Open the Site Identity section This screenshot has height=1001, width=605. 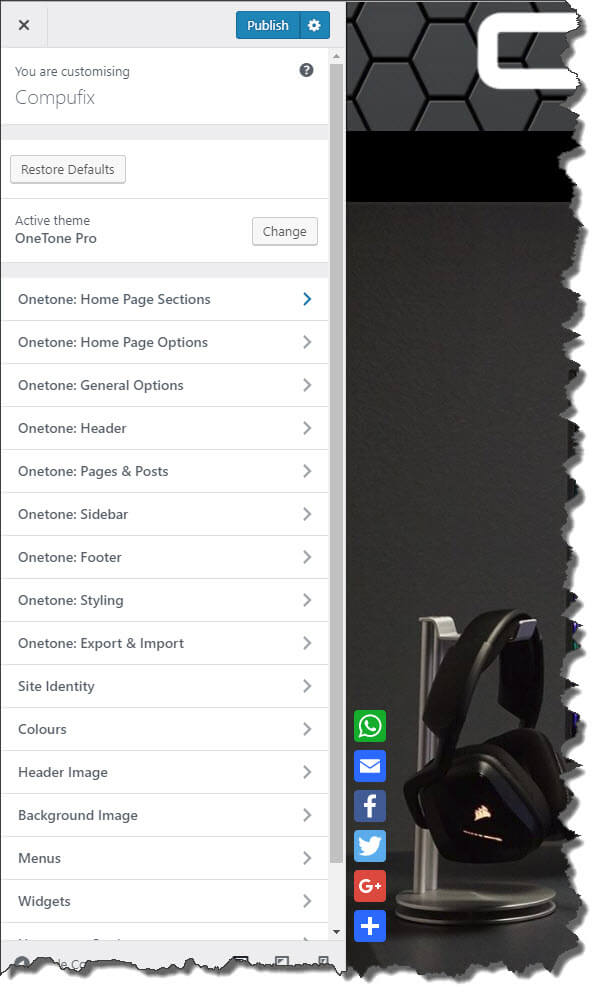click(x=165, y=686)
